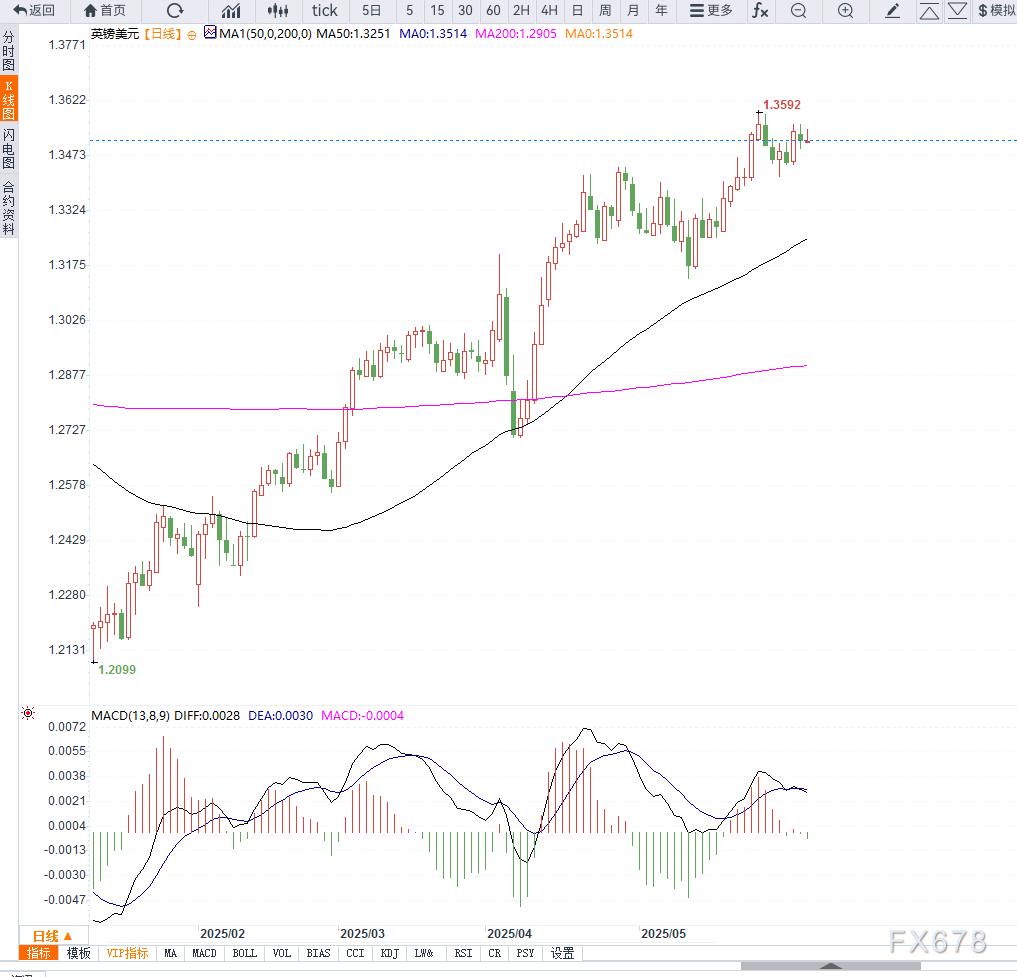Zoom out the chart with minus magnifier

[798, 11]
